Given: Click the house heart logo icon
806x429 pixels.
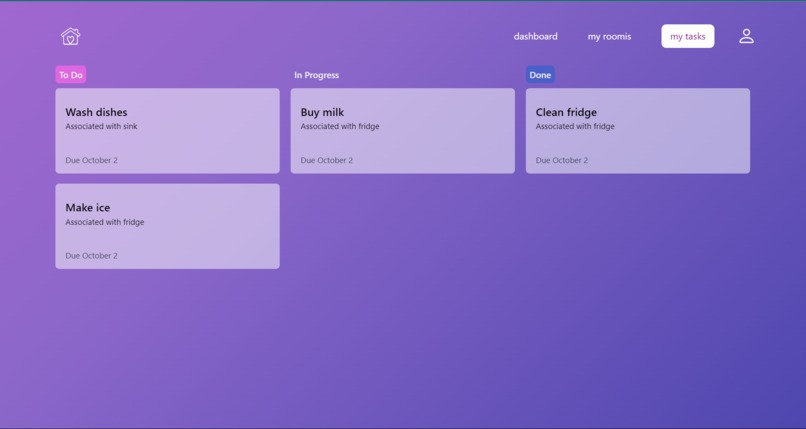Looking at the screenshot, I should pos(70,36).
